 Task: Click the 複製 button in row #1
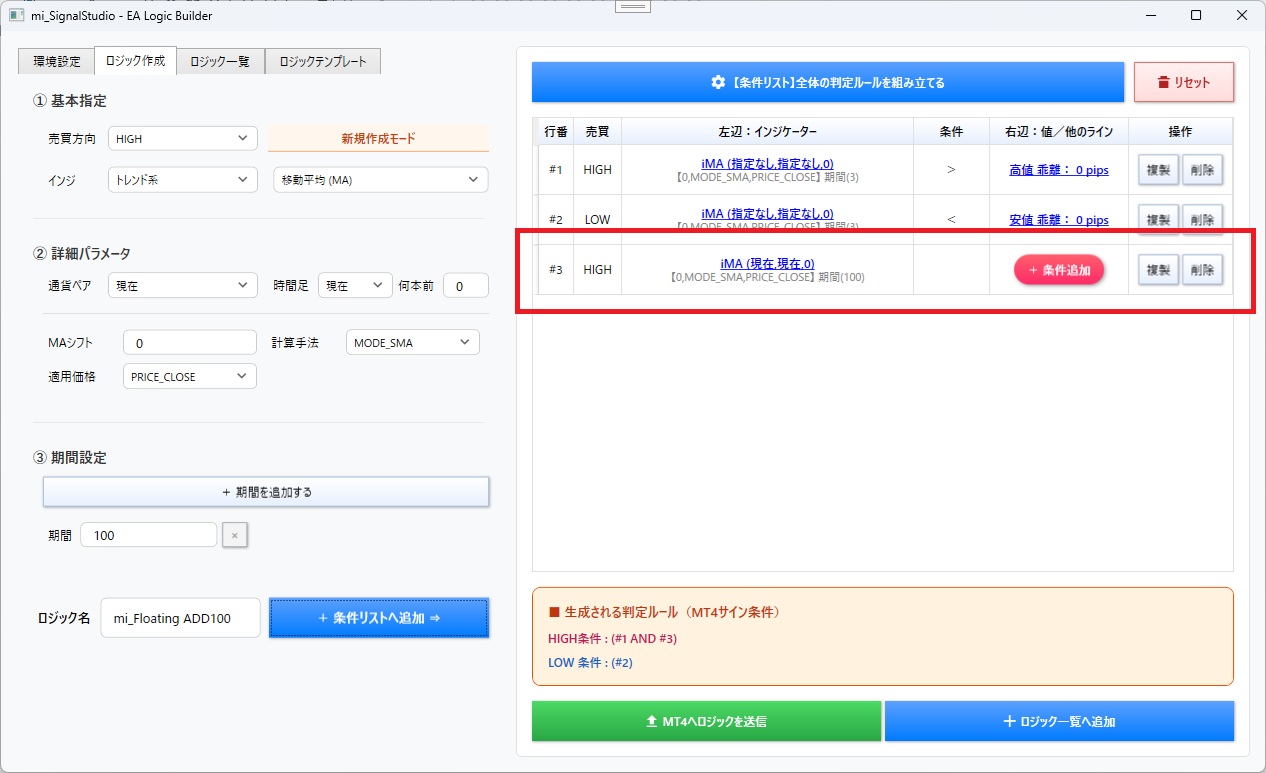tap(1158, 170)
